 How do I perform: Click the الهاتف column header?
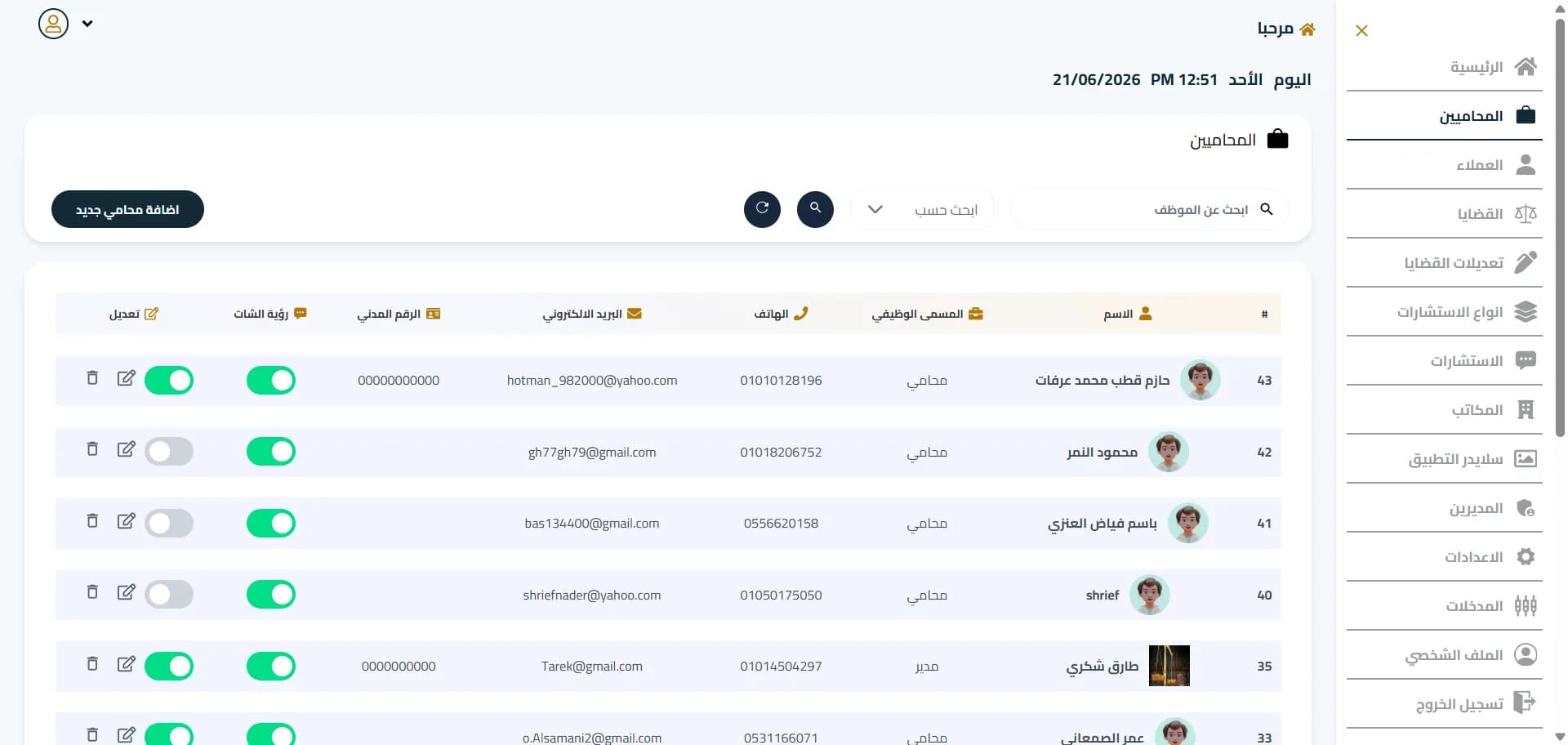pos(781,314)
